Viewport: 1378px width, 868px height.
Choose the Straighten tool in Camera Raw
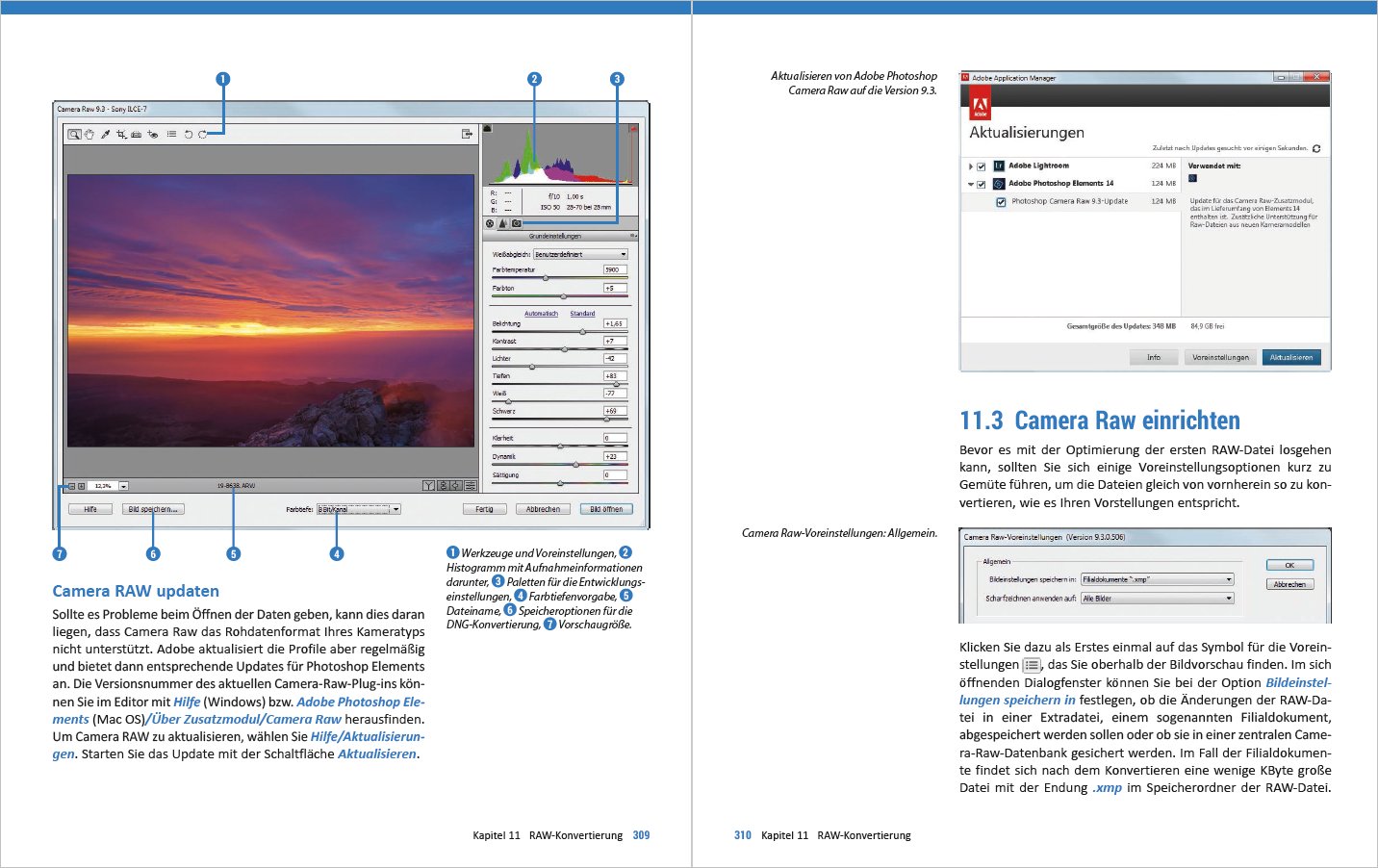(137, 135)
